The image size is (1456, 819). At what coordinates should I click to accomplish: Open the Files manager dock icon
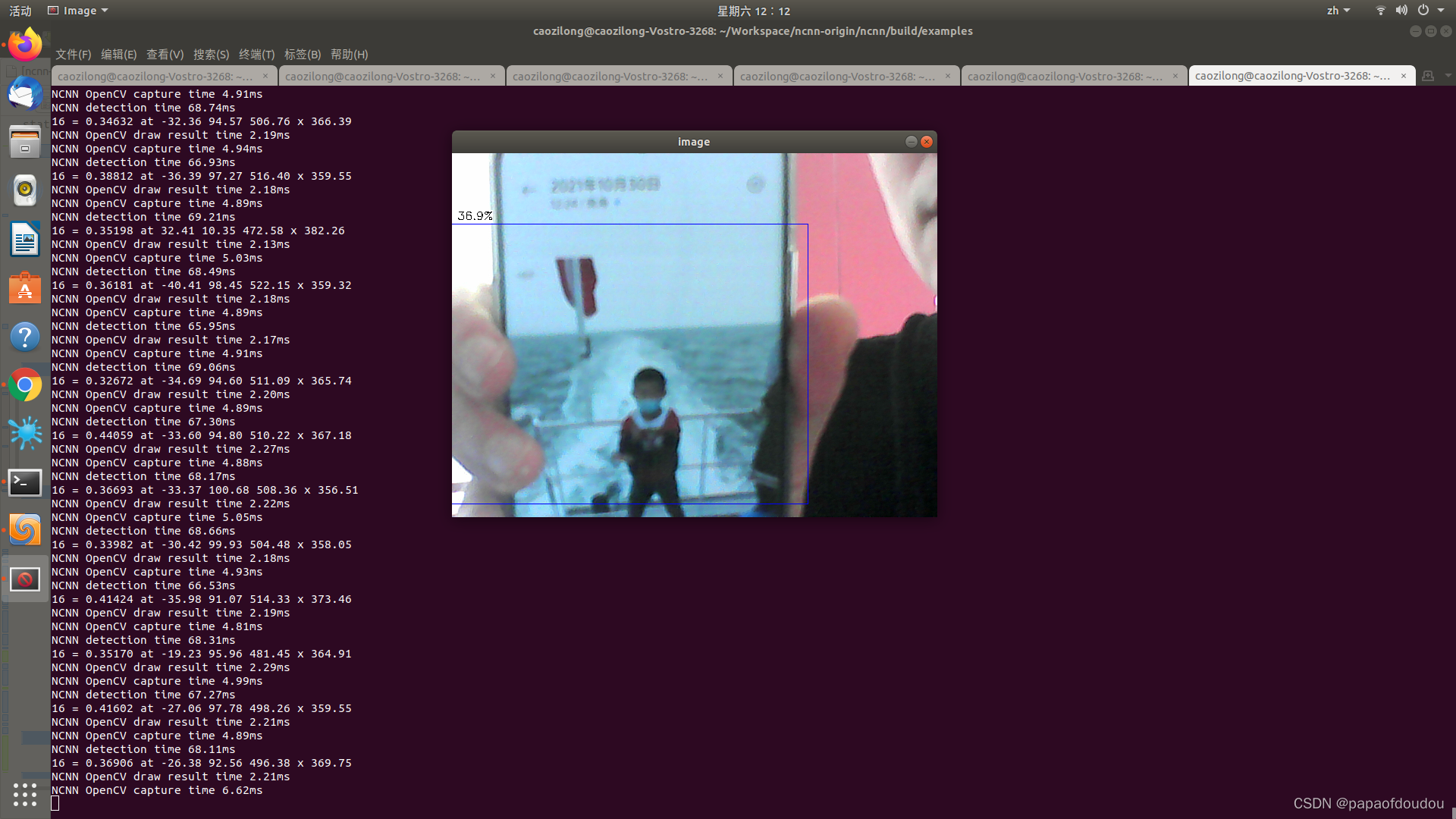click(25, 142)
